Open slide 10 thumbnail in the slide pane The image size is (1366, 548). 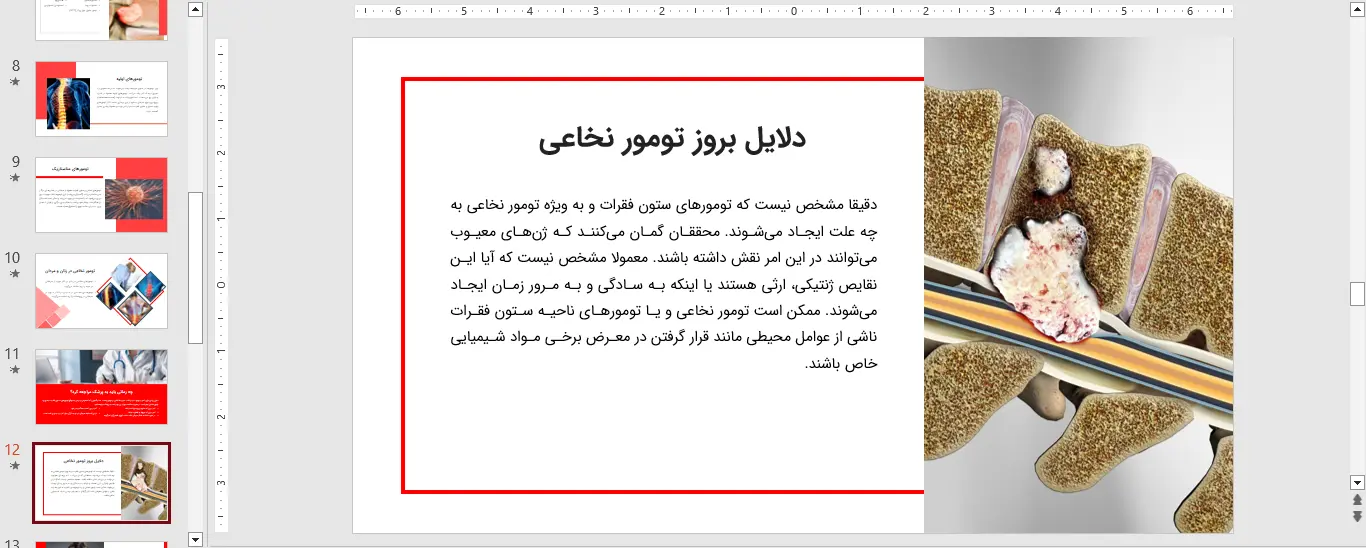101,290
